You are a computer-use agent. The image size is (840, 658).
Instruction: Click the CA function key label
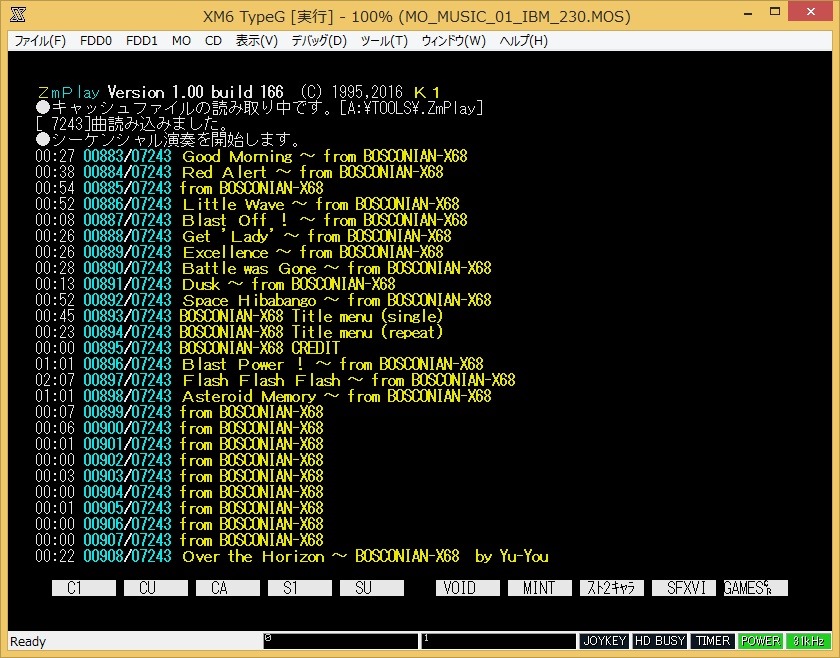[x=228, y=588]
